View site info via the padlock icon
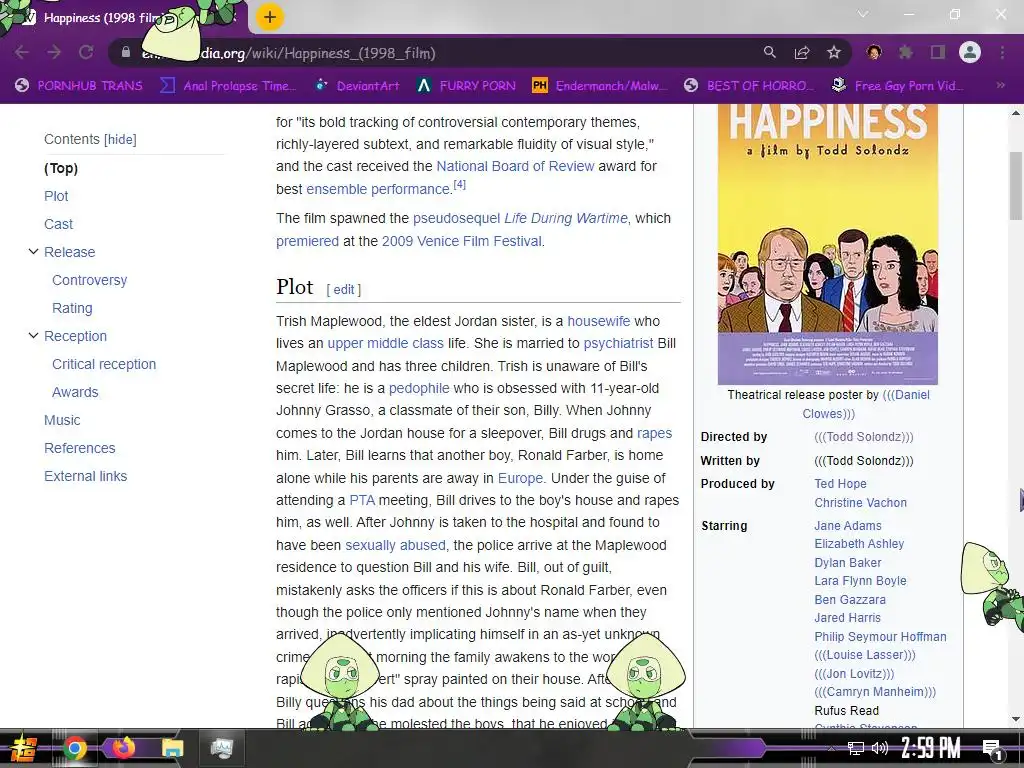 click(x=126, y=52)
